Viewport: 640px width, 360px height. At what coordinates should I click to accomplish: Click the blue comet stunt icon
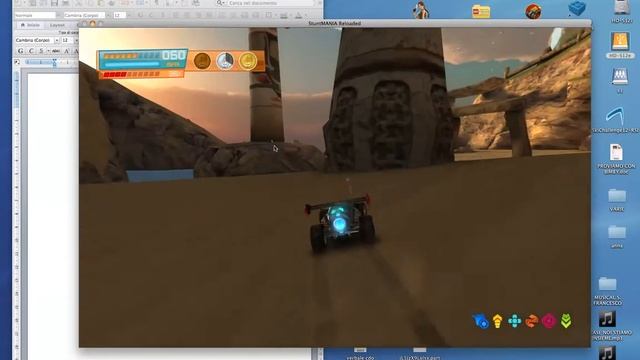click(x=480, y=321)
